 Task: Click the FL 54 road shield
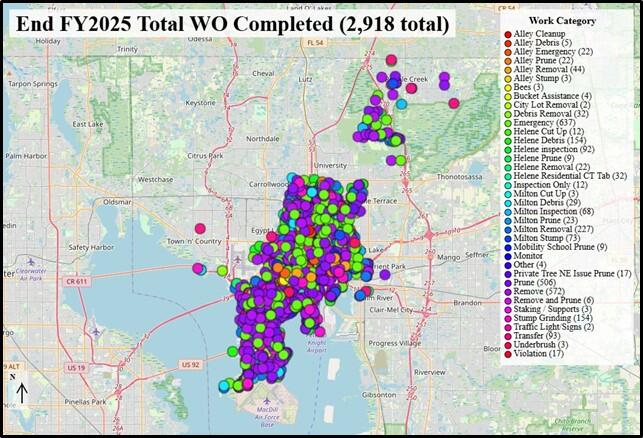(315, 42)
